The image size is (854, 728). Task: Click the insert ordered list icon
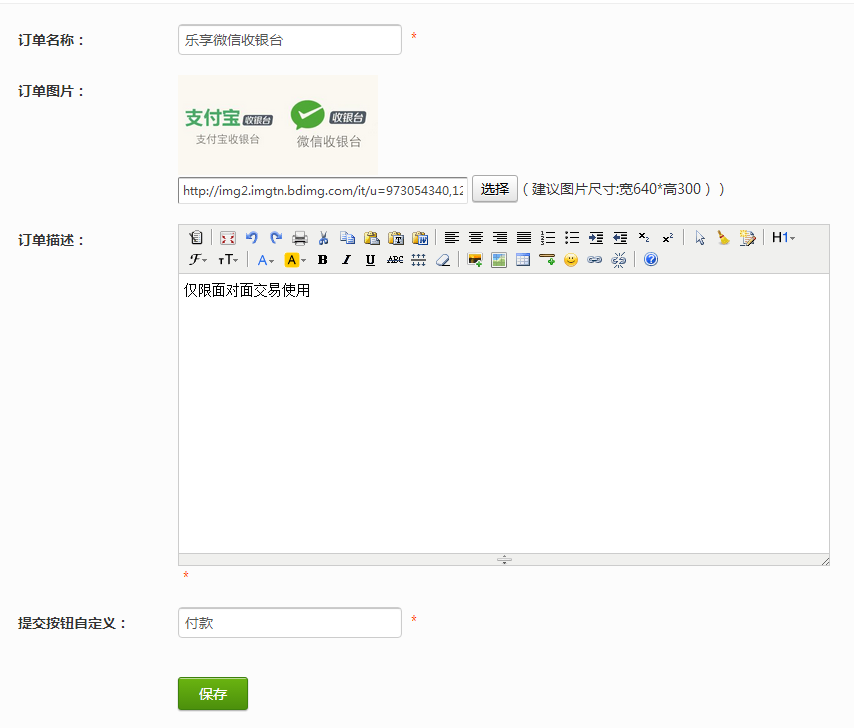pos(548,238)
